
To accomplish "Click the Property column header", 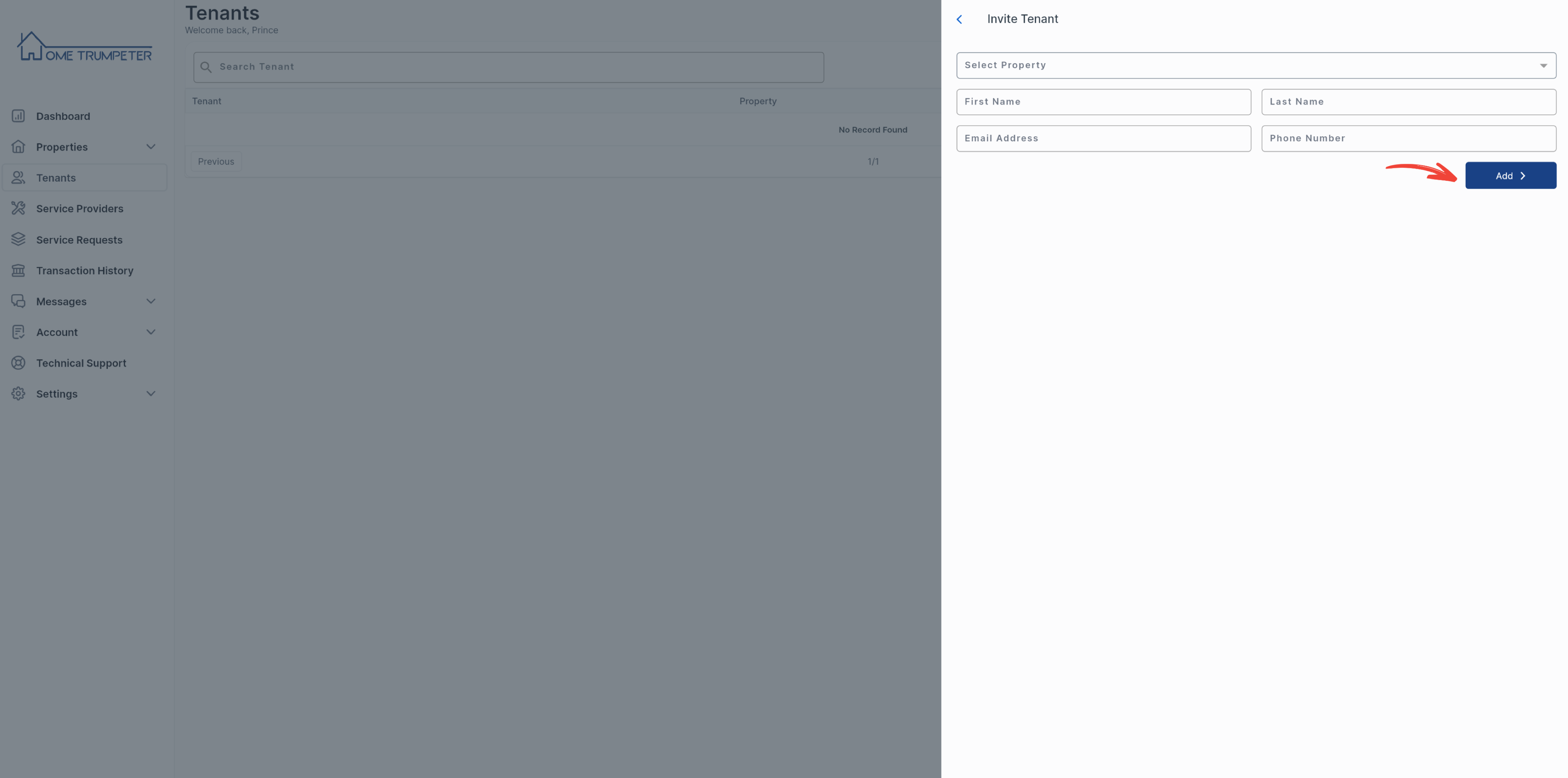I will click(758, 101).
